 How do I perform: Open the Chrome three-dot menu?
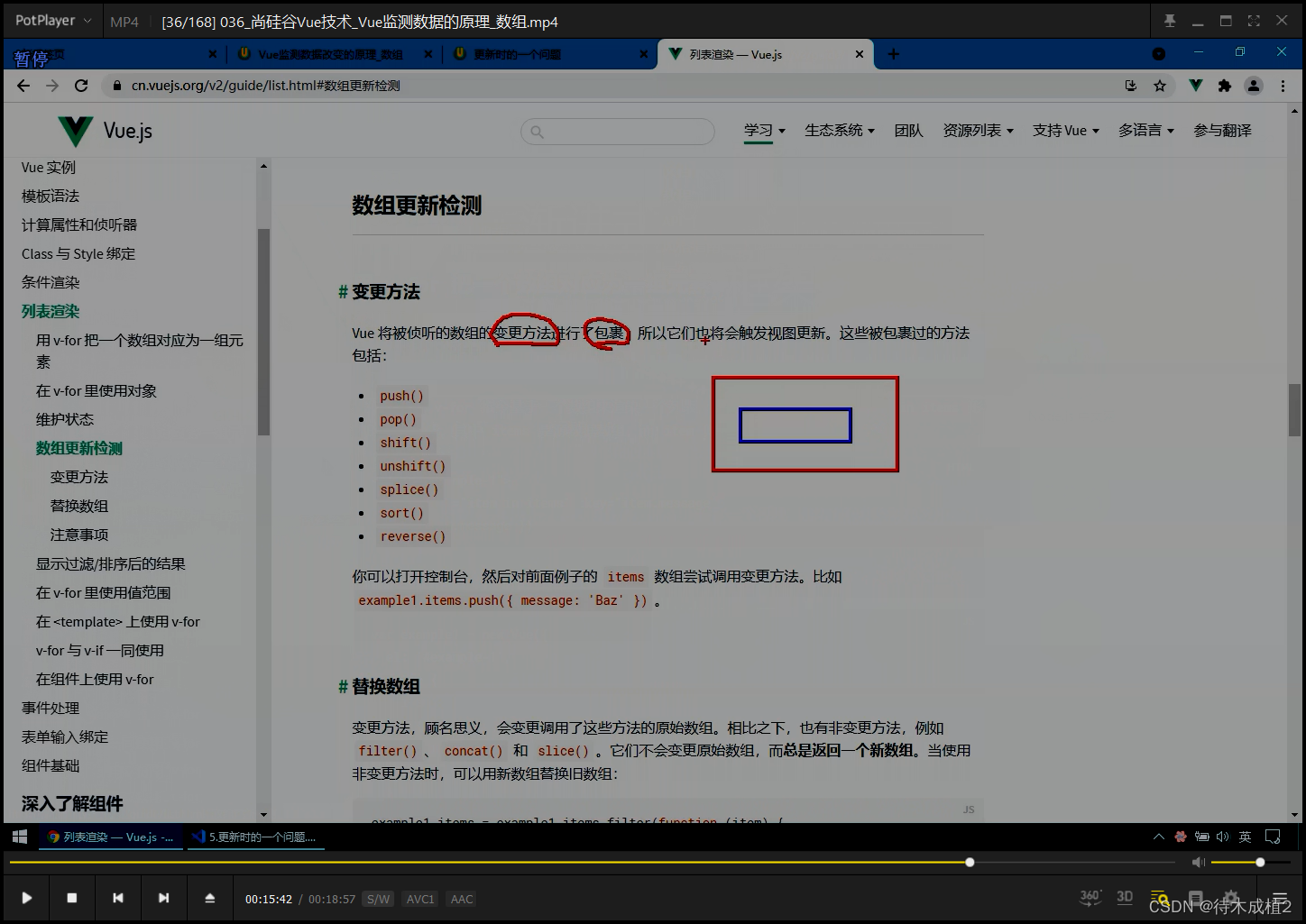(x=1283, y=86)
